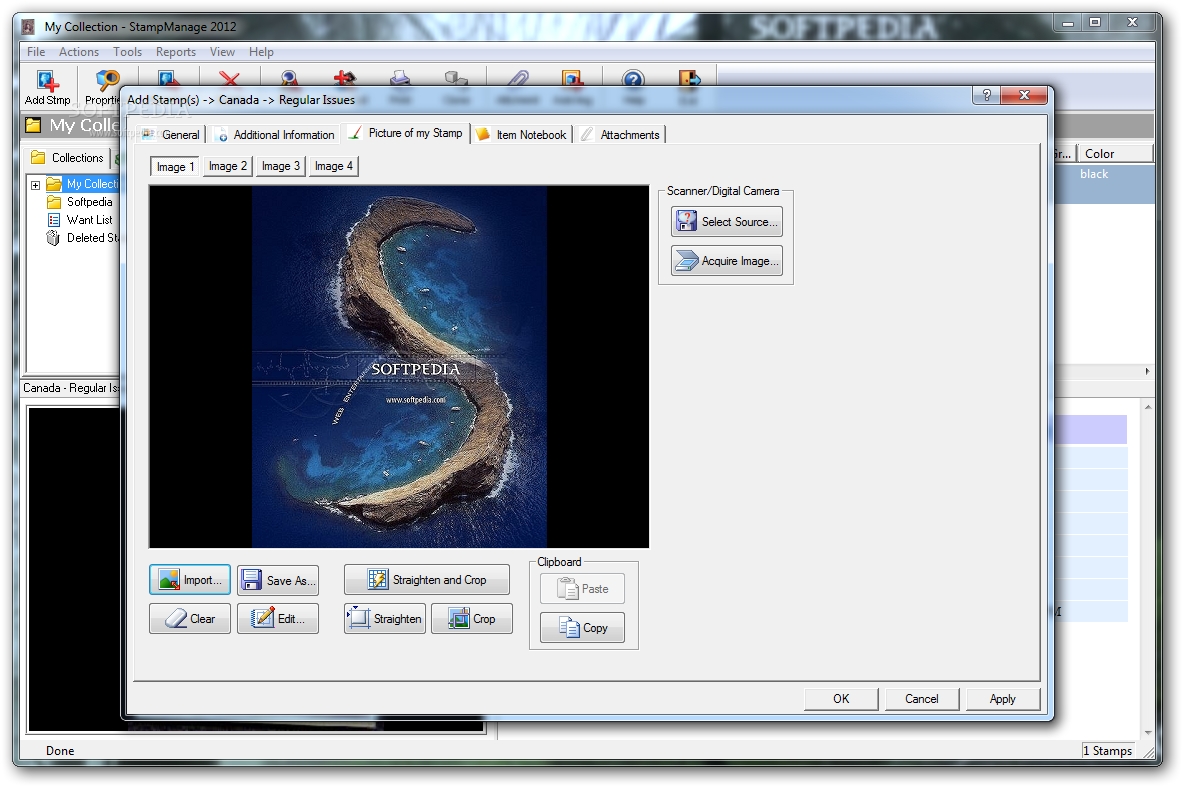Open the File menu

(x=35, y=51)
